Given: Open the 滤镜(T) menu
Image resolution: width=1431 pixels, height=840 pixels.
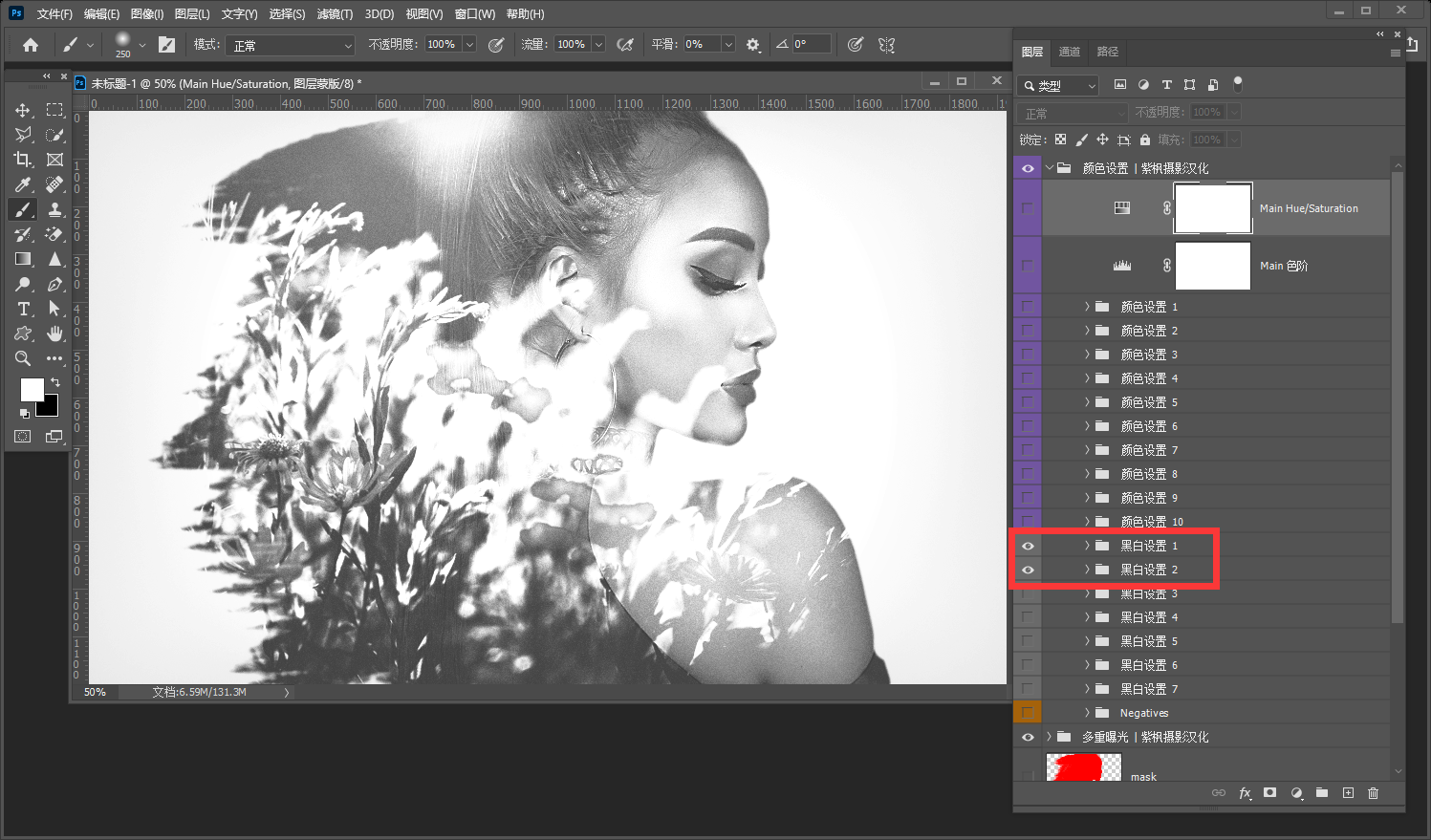Looking at the screenshot, I should click(335, 14).
